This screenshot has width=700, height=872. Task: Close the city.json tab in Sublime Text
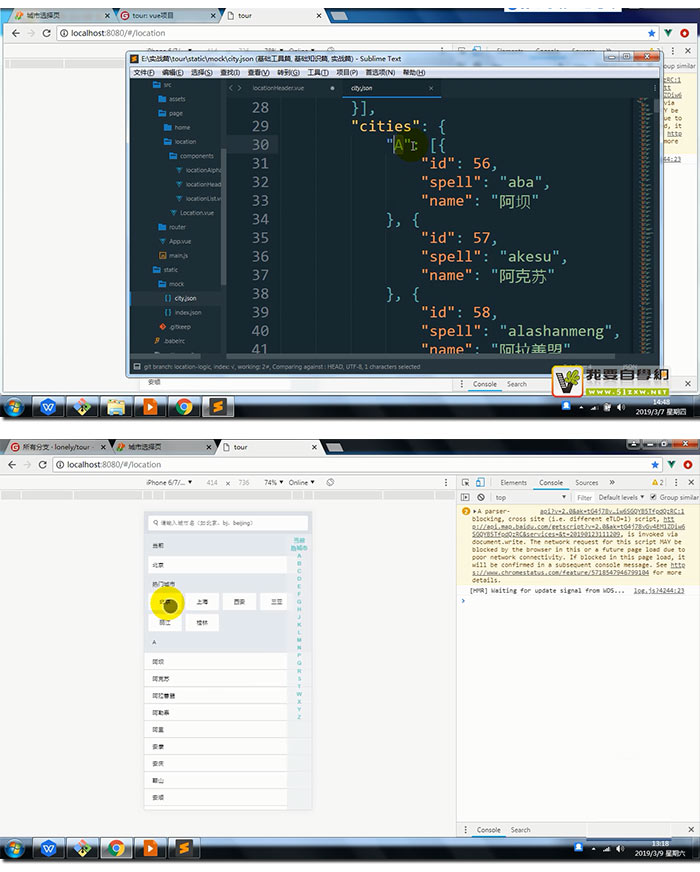tap(431, 88)
